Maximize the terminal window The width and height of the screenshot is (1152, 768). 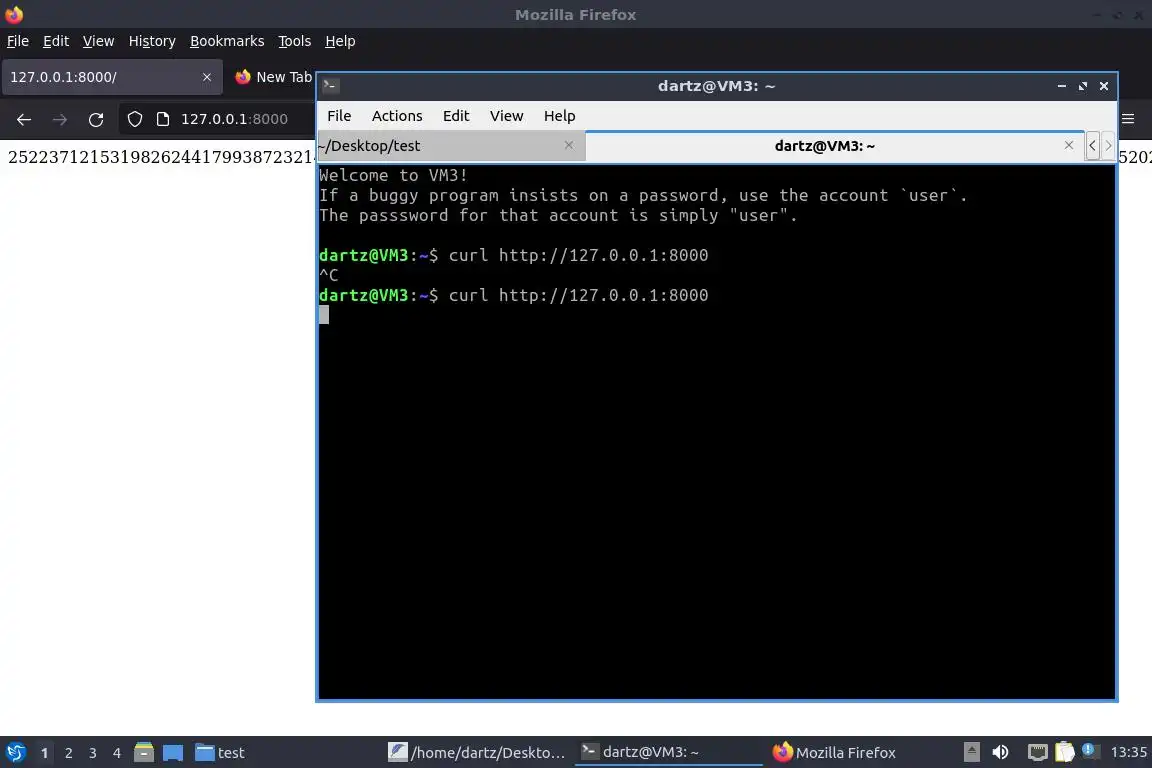(x=1083, y=86)
